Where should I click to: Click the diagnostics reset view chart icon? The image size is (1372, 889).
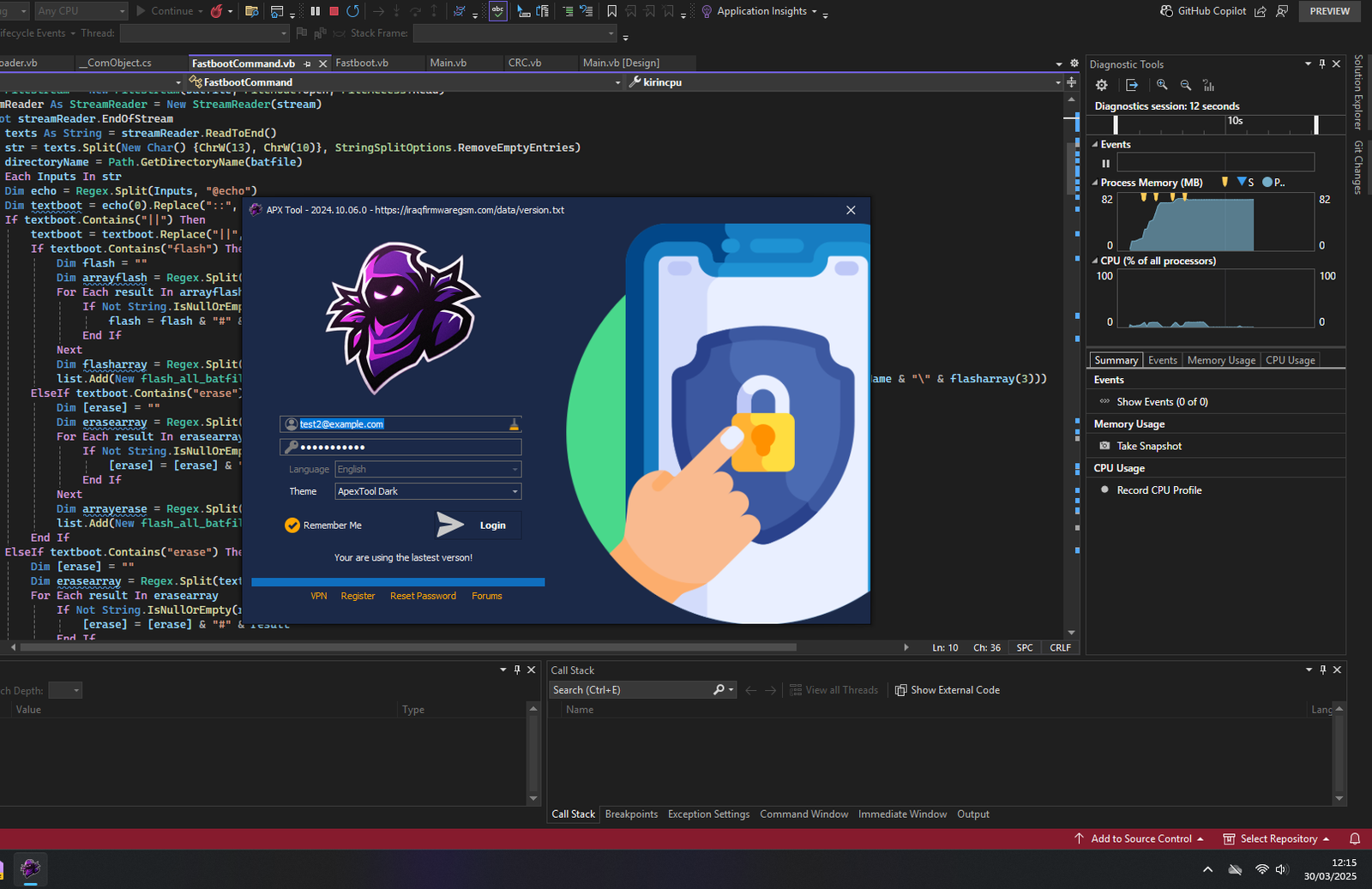pos(1209,85)
